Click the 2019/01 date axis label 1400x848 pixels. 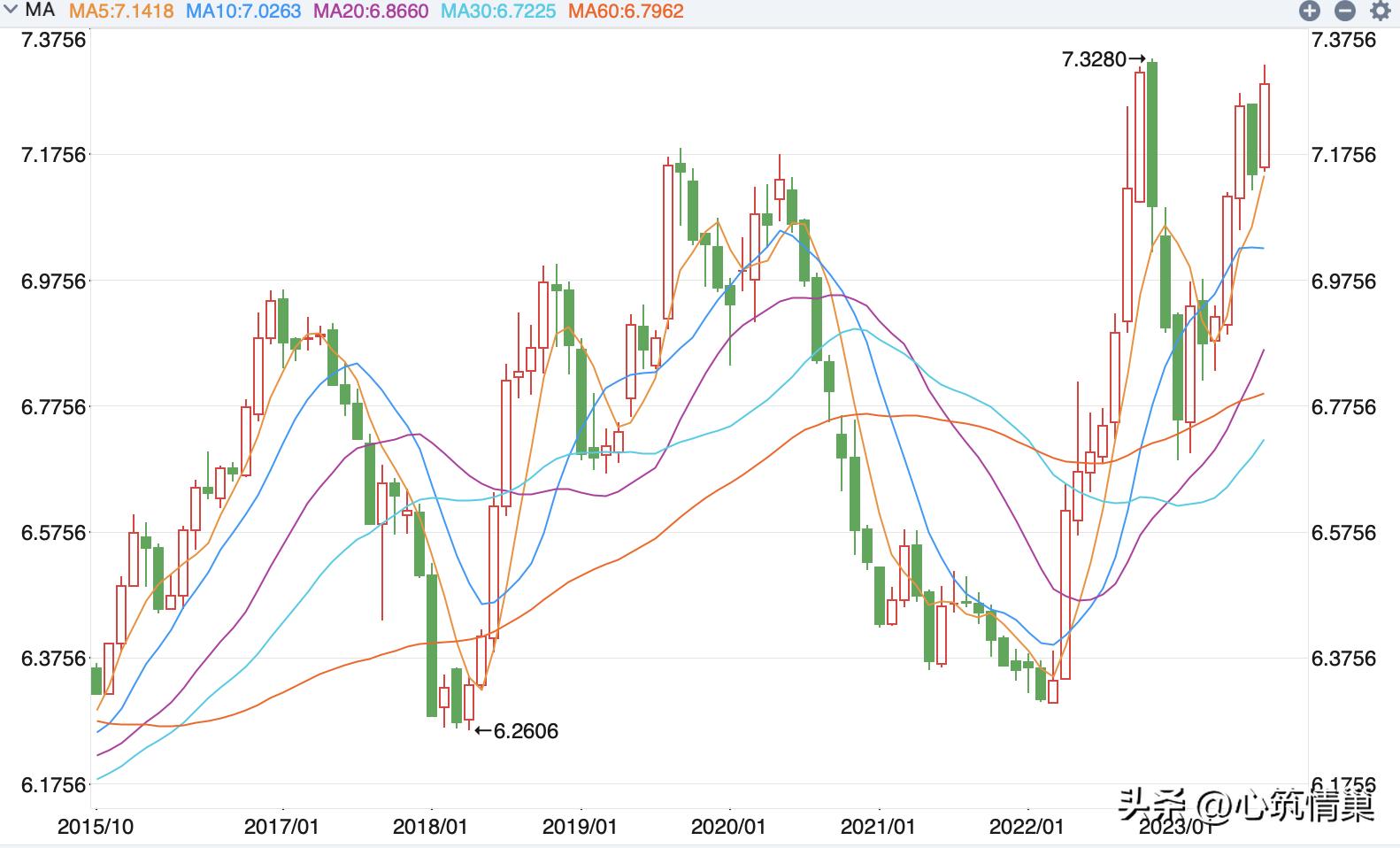pyautogui.click(x=580, y=827)
